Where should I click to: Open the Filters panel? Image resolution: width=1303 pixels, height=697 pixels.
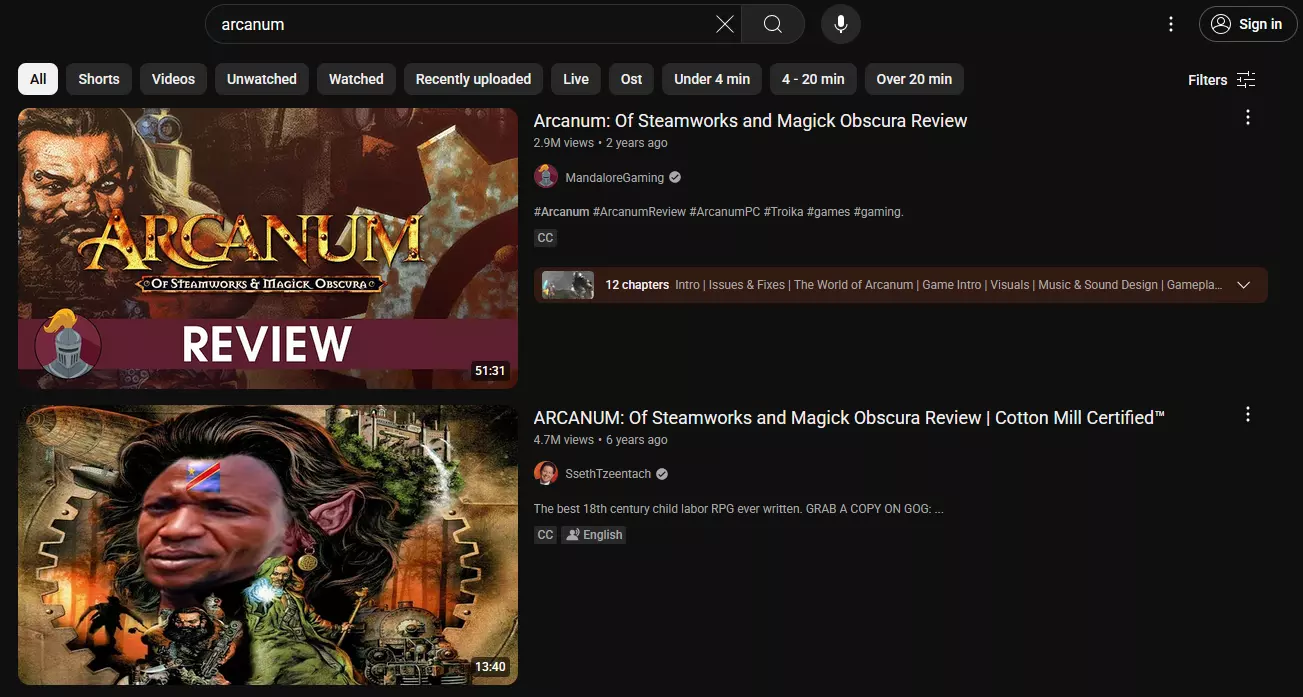[x=1221, y=80]
